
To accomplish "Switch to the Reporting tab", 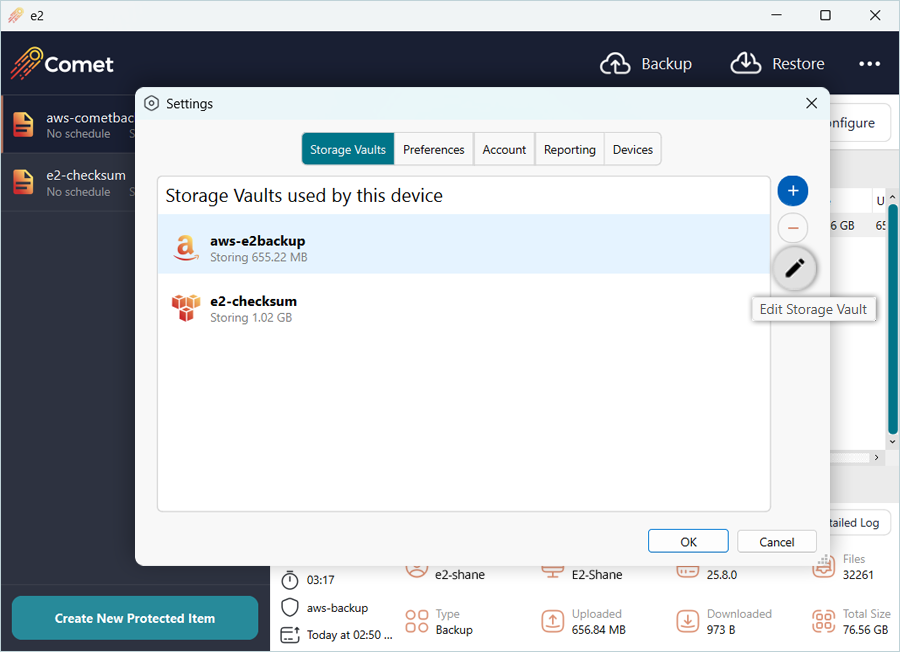I will (569, 149).
